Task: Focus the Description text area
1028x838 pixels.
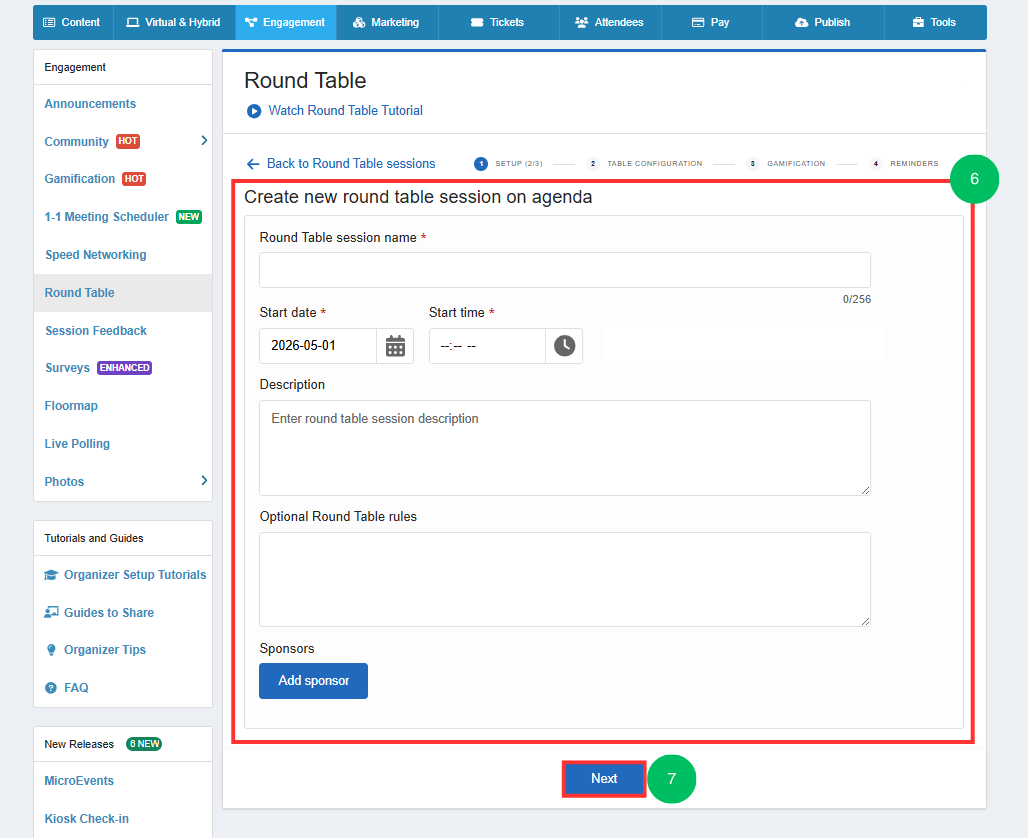Action: click(564, 447)
